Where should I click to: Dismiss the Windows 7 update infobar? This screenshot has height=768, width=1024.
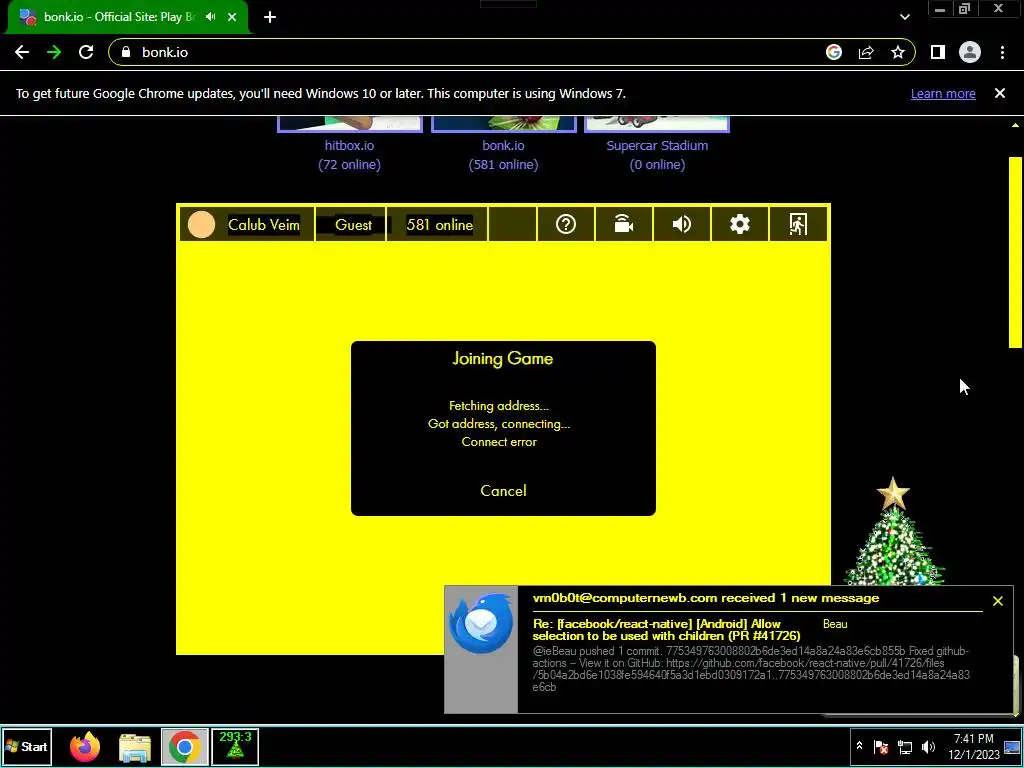tap(1000, 93)
